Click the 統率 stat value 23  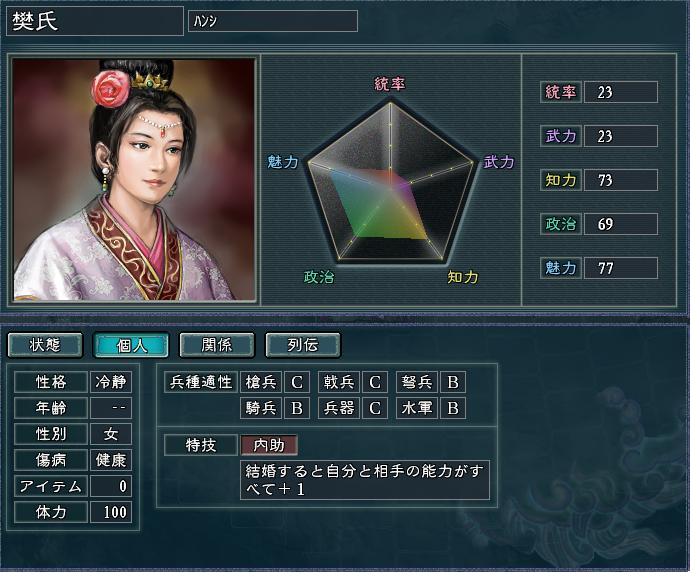click(x=620, y=92)
